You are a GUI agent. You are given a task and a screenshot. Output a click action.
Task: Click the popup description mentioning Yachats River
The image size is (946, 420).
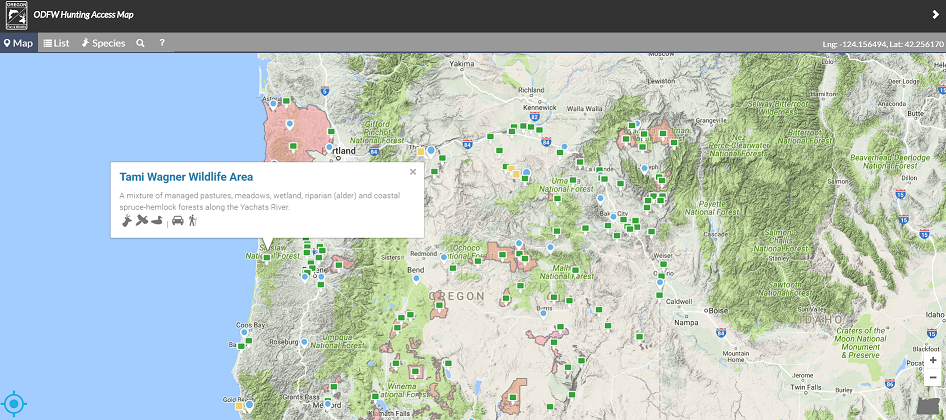pos(260,202)
